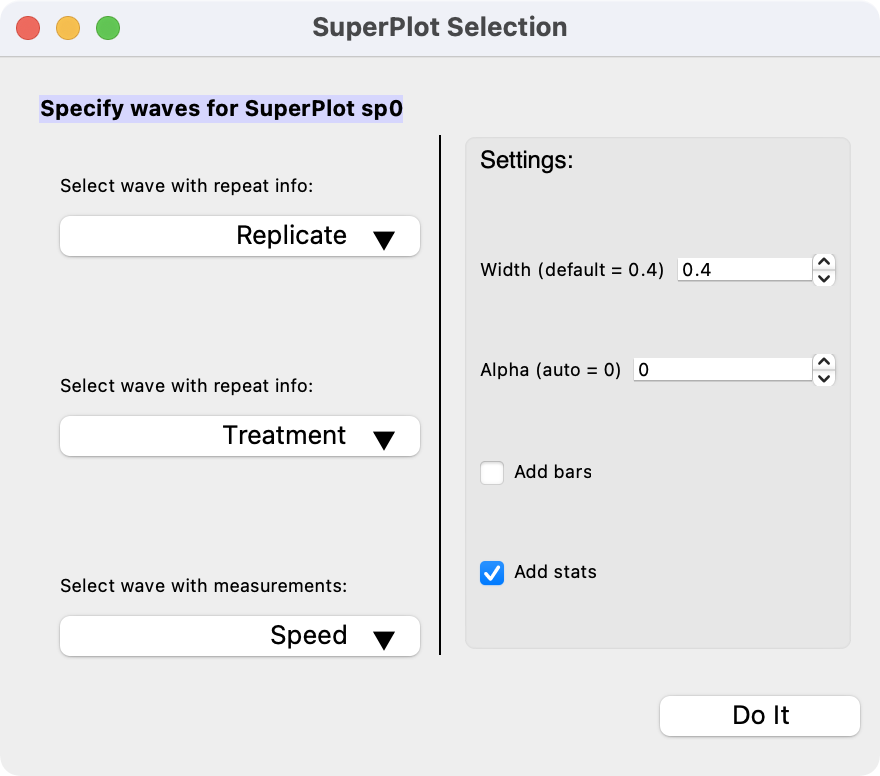Open the Treatment wave dropdown

240,436
